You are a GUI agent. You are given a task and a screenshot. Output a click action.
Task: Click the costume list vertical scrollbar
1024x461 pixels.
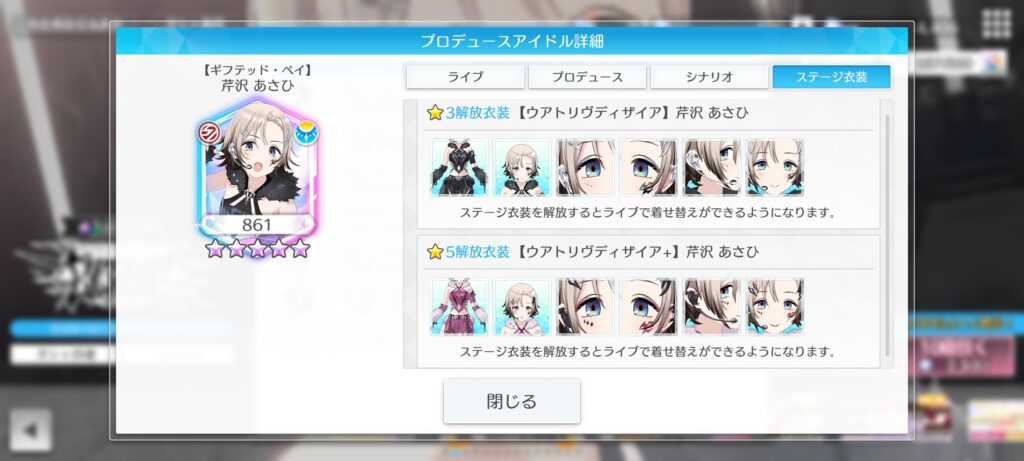[x=887, y=235]
